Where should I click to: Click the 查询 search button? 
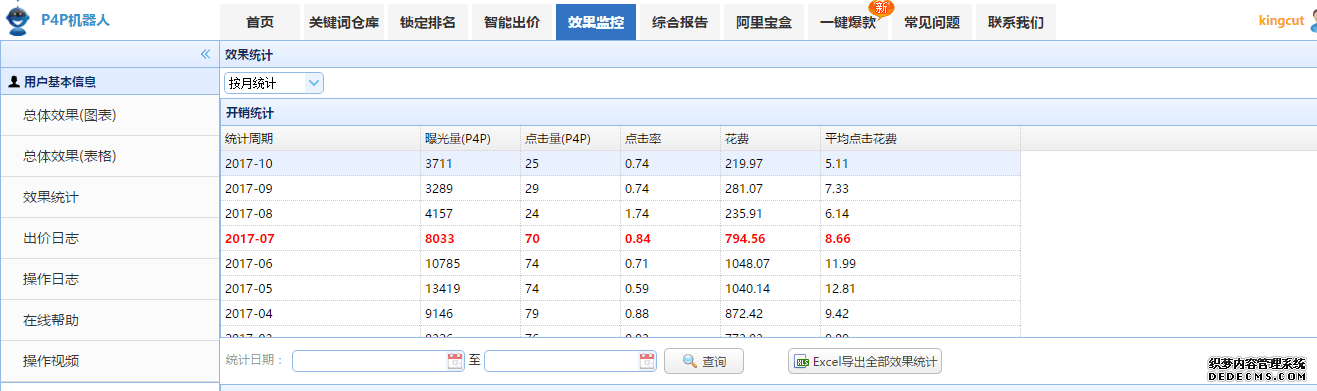pyautogui.click(x=704, y=361)
